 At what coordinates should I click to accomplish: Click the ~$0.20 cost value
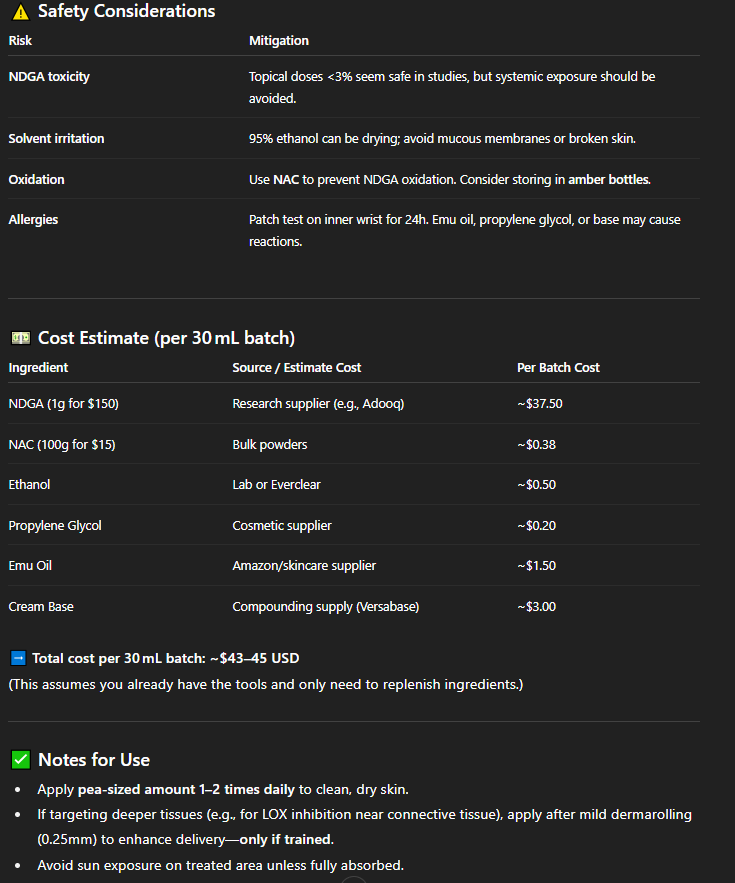click(x=536, y=525)
